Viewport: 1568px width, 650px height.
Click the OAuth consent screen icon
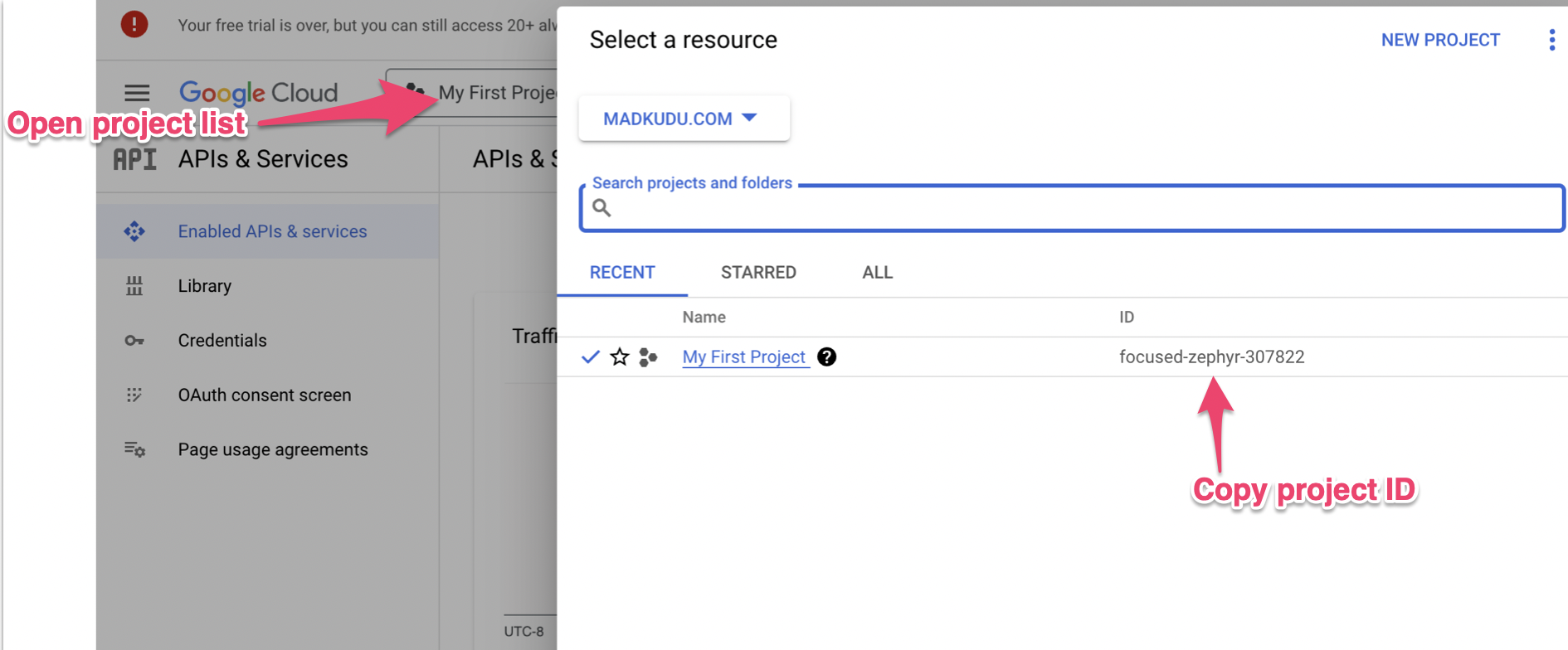tap(134, 395)
